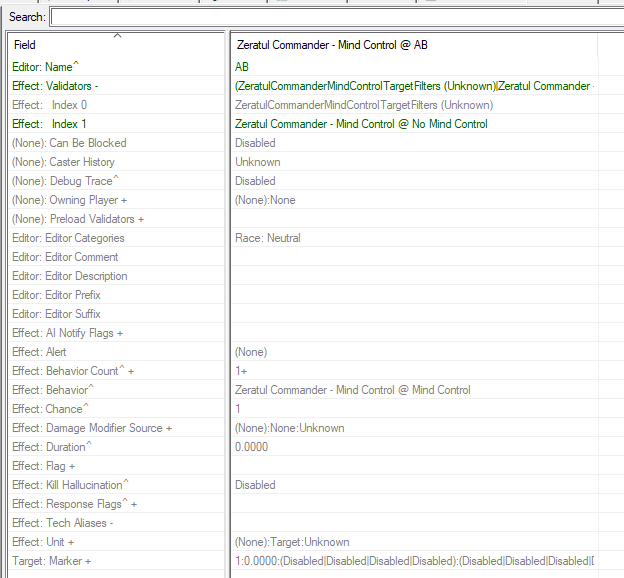Select the Editor: Name field row

pyautogui.click(x=116, y=67)
